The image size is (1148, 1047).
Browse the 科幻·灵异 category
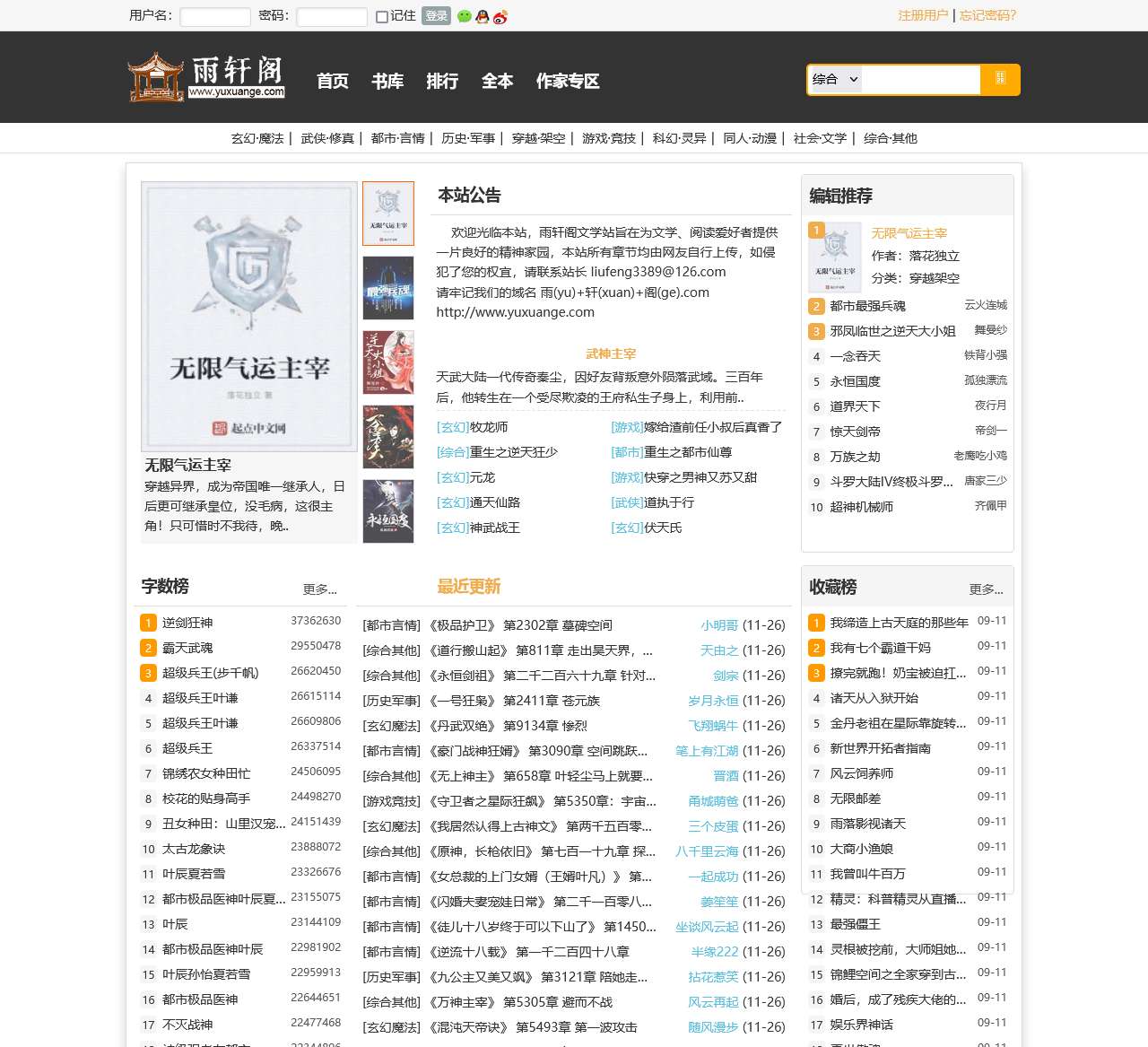pyautogui.click(x=679, y=138)
